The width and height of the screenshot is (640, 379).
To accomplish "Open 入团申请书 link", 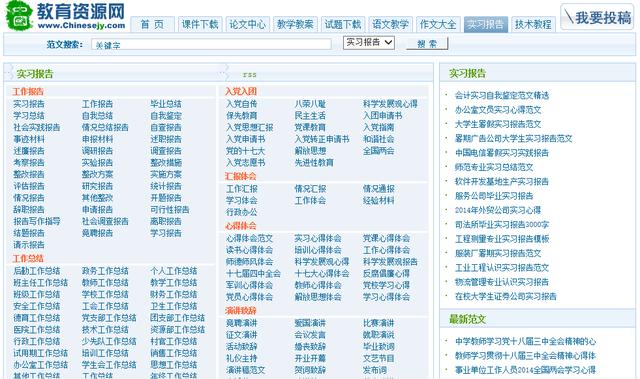I will pyautogui.click(x=382, y=116).
